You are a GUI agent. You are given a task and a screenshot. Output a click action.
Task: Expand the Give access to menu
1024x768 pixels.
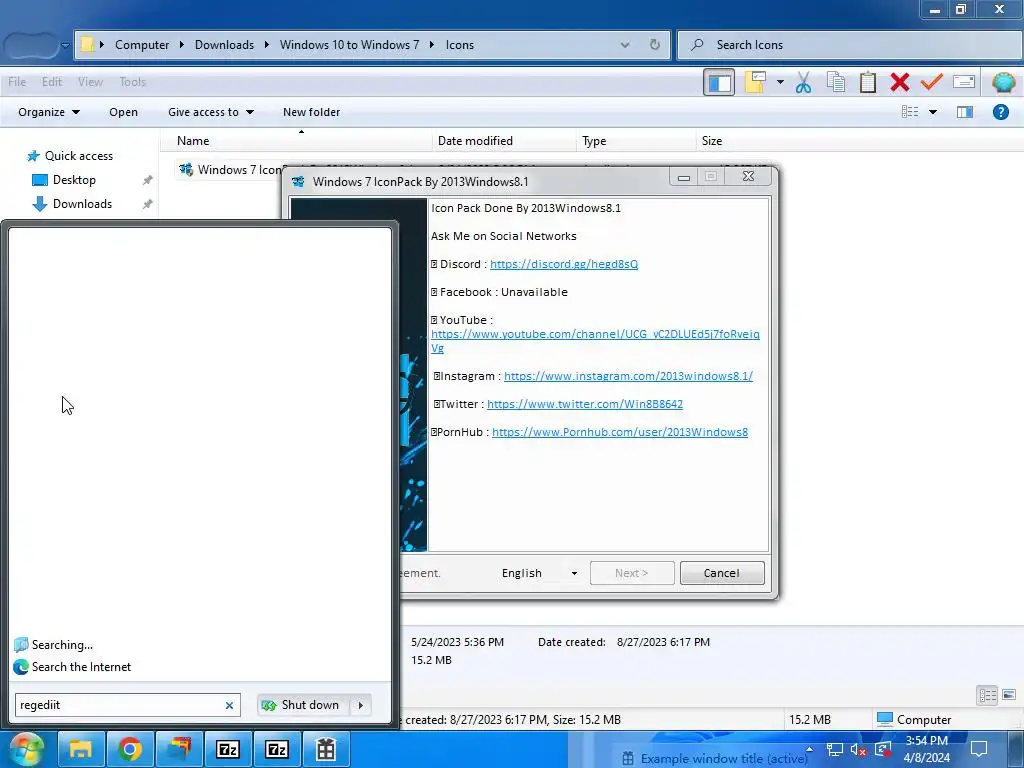tap(210, 112)
